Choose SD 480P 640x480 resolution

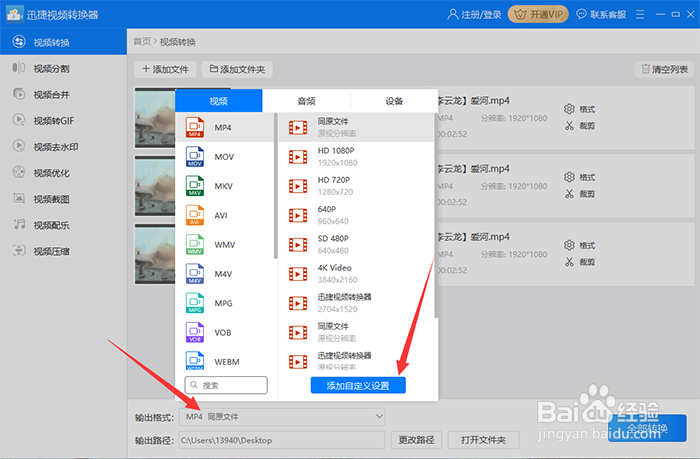[356, 244]
